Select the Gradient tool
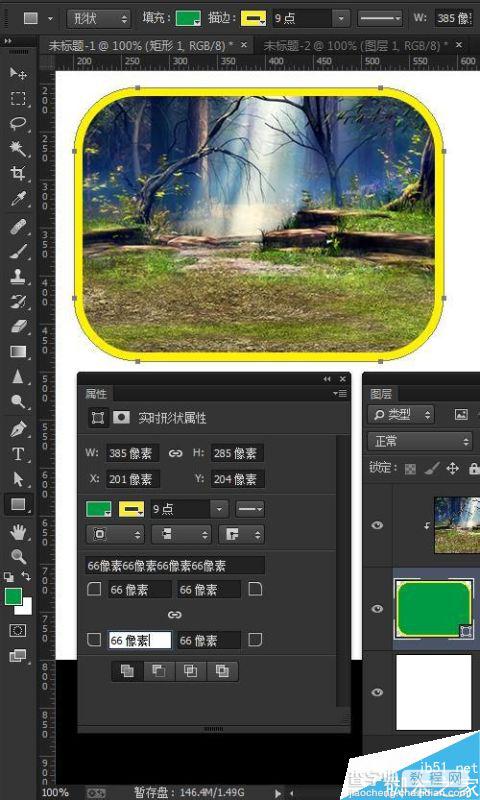The height and width of the screenshot is (800, 480). tap(18, 352)
